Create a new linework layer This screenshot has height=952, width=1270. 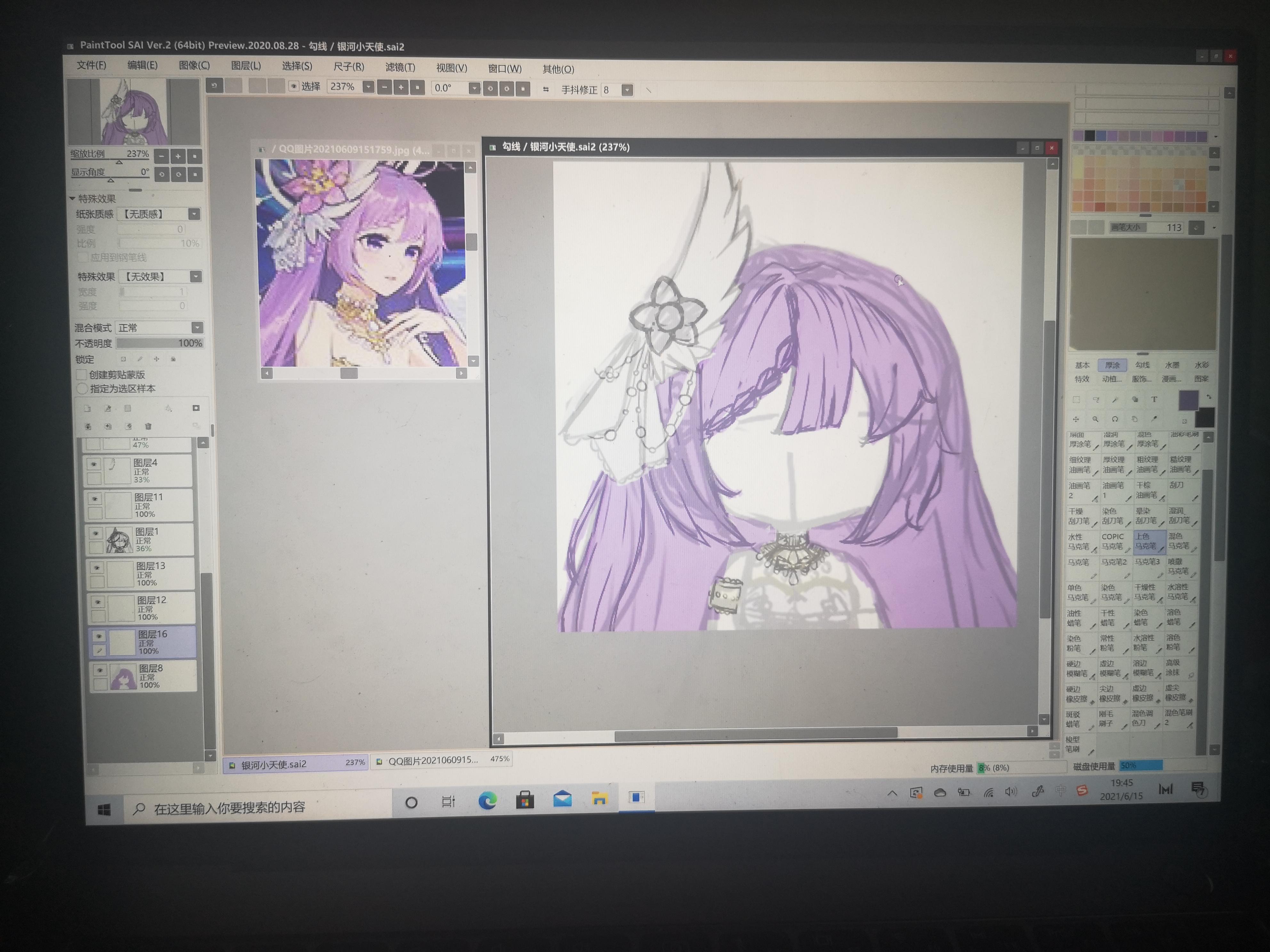107,409
